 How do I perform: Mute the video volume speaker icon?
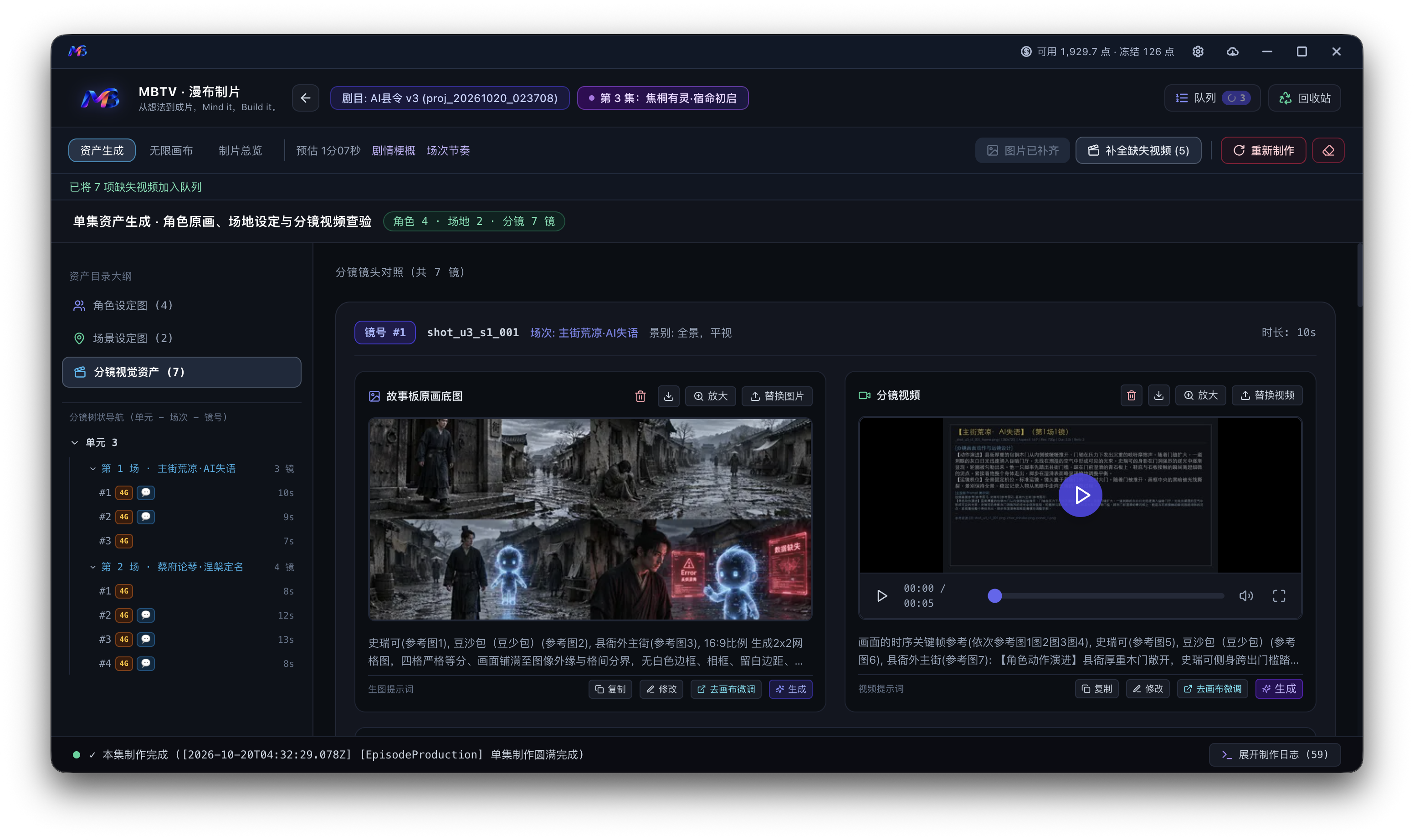pos(1245,595)
